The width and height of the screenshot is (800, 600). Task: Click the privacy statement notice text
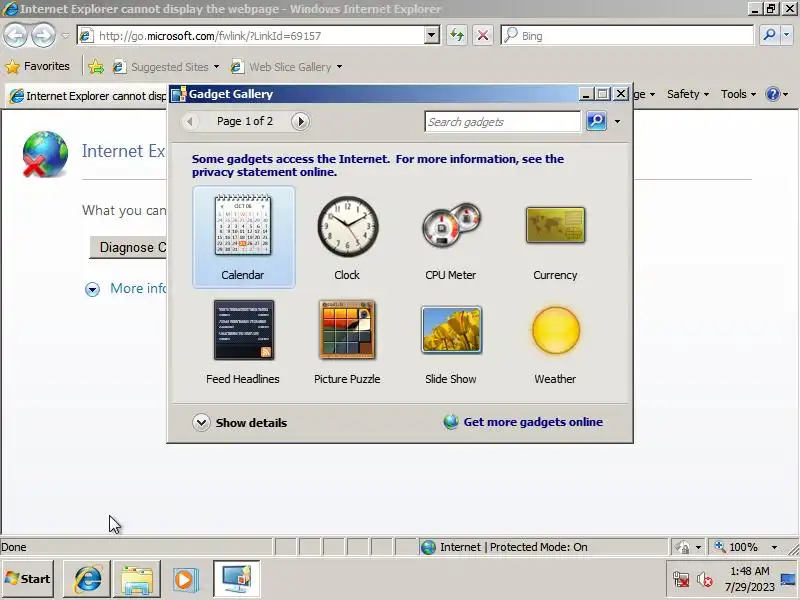[378, 165]
